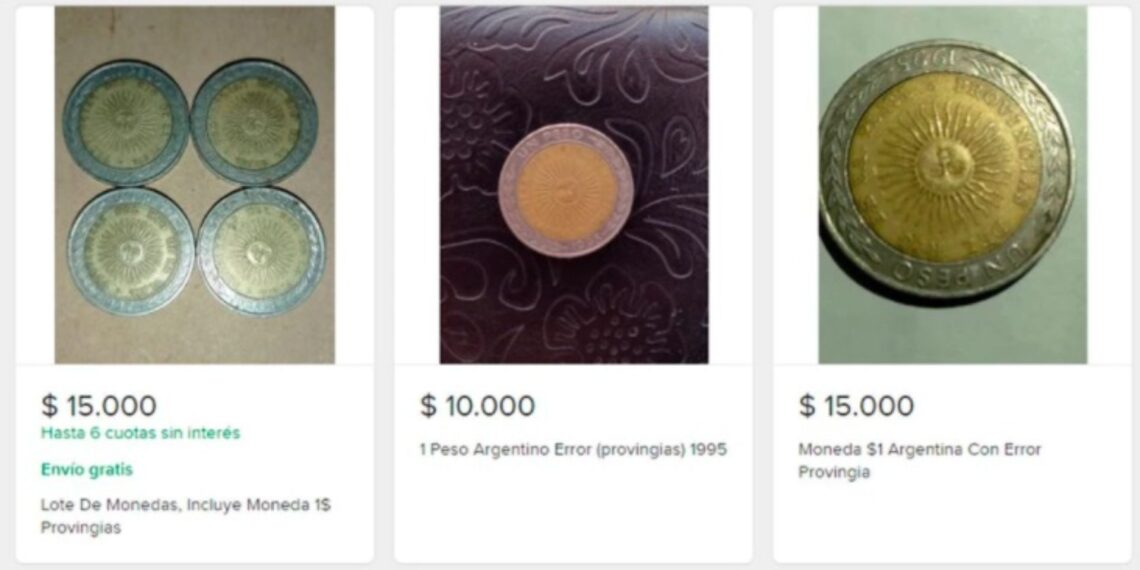Open "Moneda $1 Argentina Con Error Provingia" listing

[x=919, y=461]
